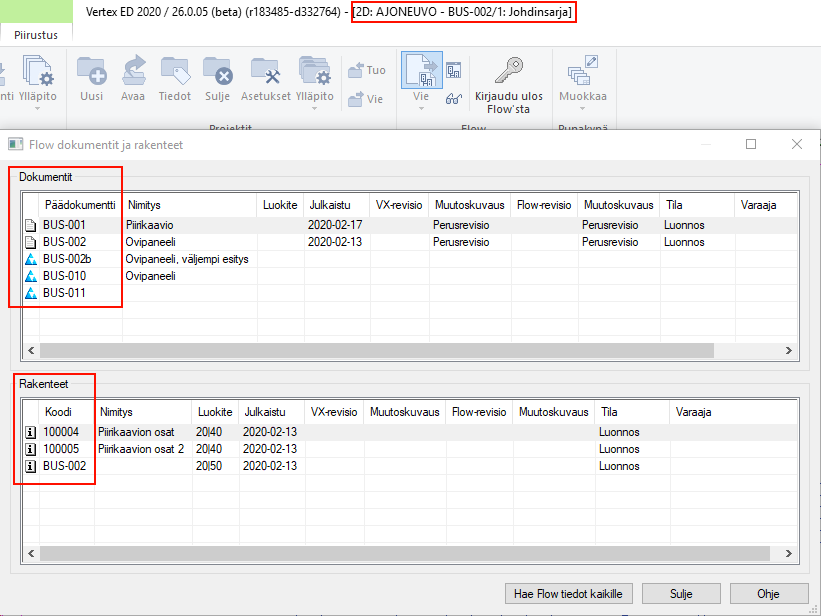The width and height of the screenshot is (821, 616).
Task: Click the Hae Flow tiedot kaikille button
Action: click(567, 593)
